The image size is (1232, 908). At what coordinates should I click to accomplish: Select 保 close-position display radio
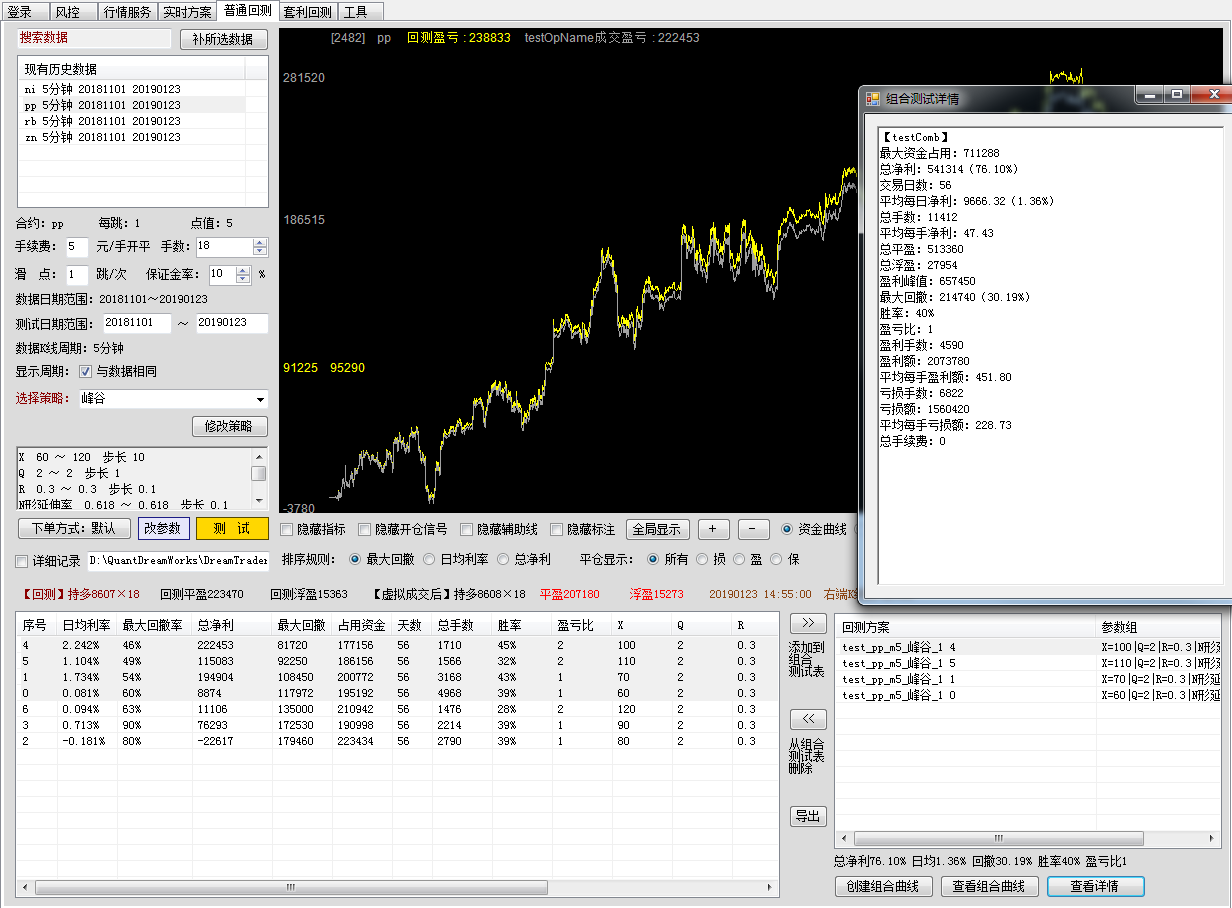coord(777,560)
